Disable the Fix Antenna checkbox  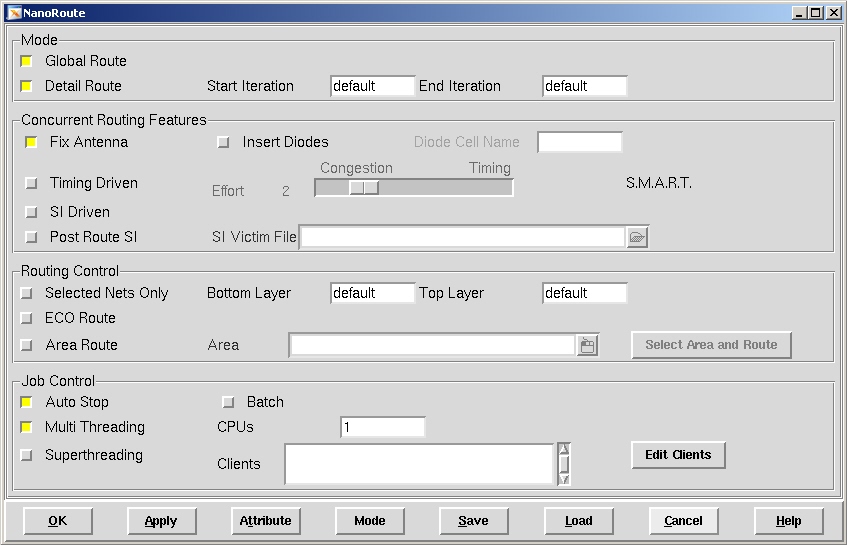click(31, 142)
